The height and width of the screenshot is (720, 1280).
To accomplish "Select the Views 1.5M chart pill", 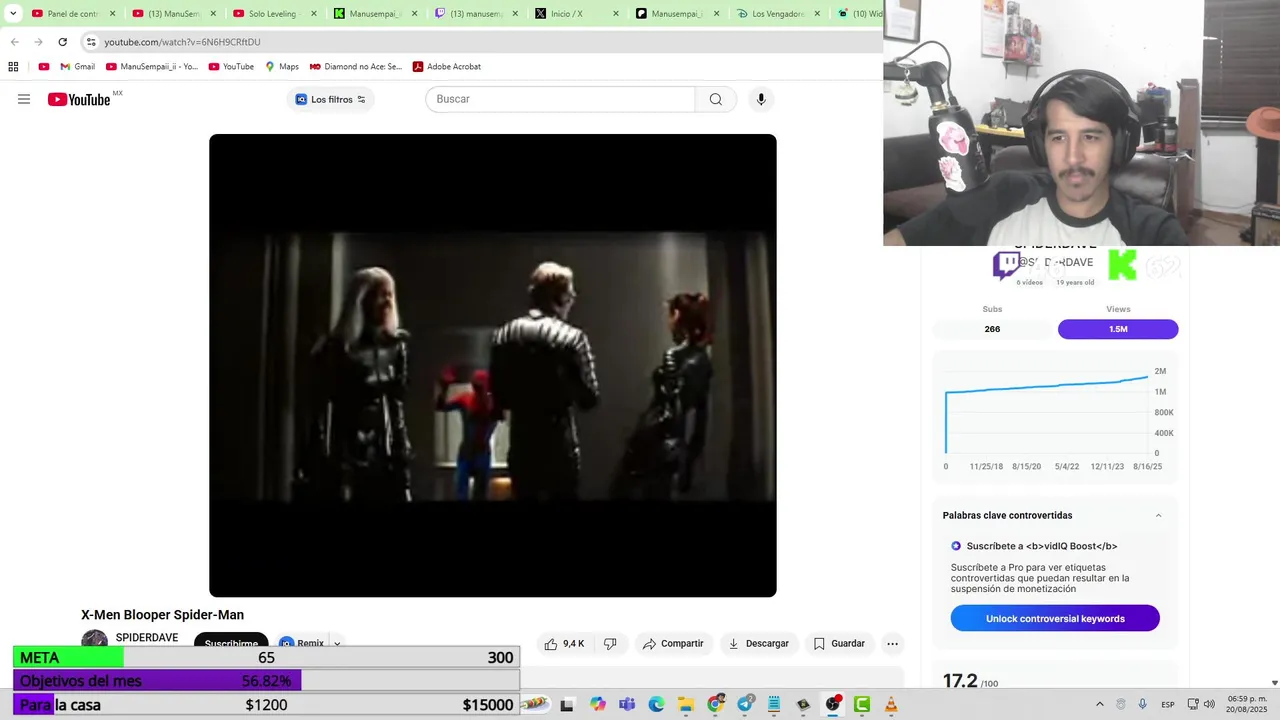I will coord(1118,329).
